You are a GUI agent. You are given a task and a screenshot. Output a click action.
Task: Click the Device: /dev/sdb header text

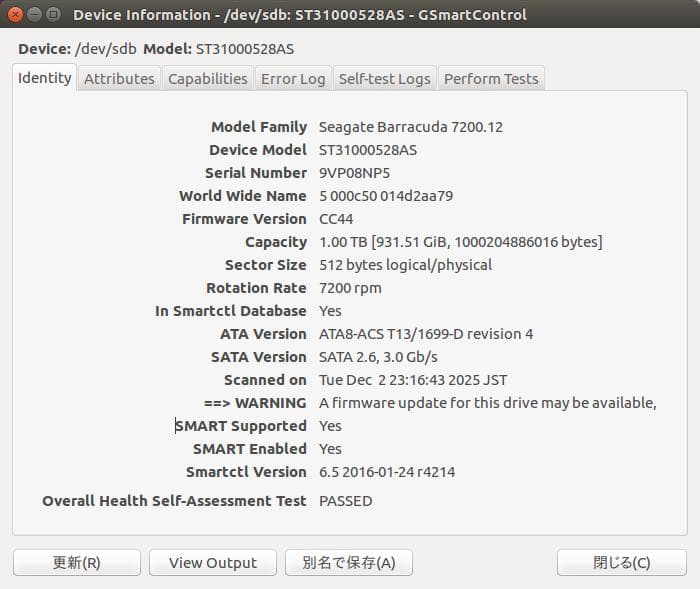point(77,49)
